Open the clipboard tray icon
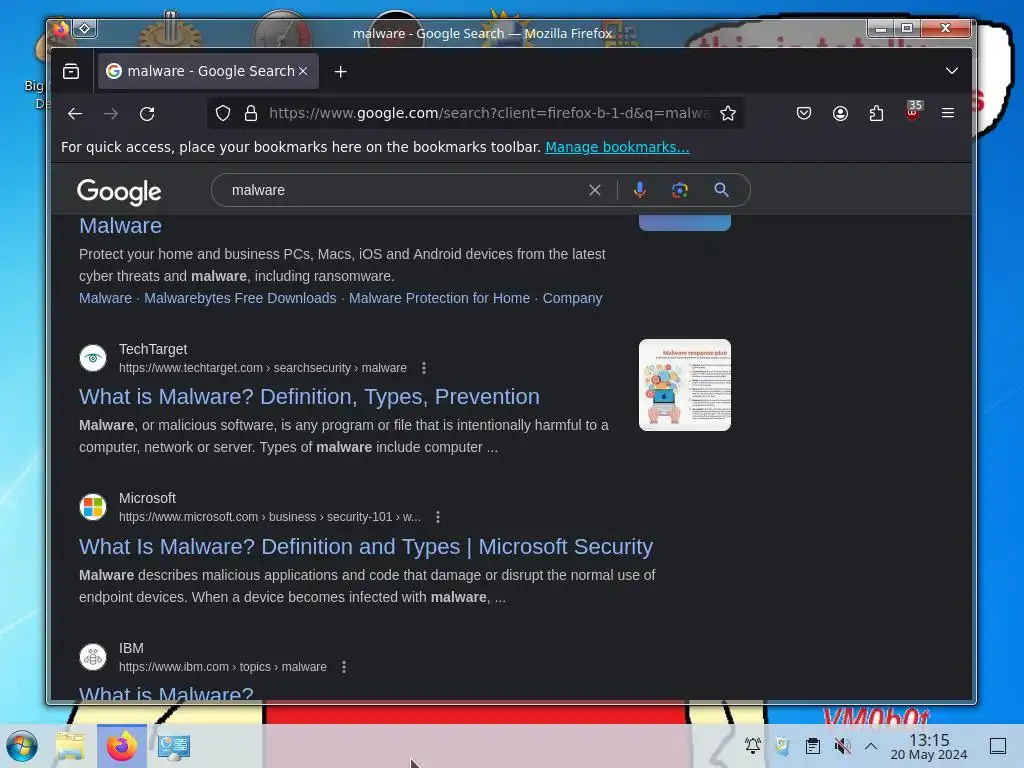1024x768 pixels. [812, 746]
